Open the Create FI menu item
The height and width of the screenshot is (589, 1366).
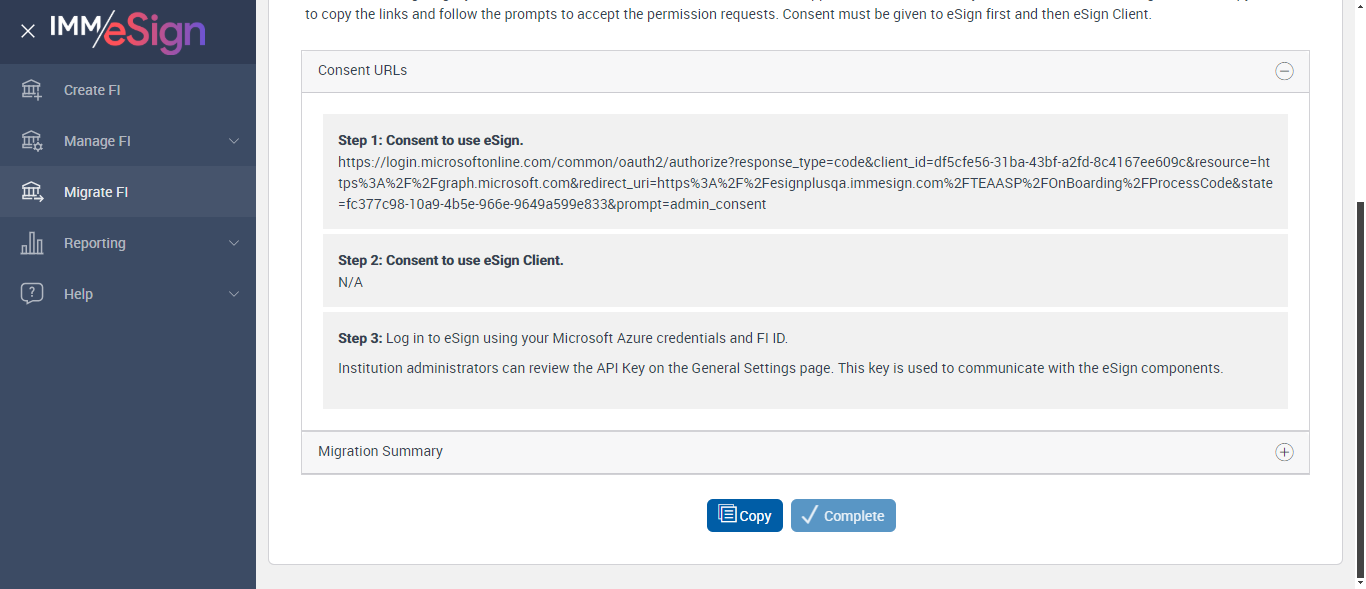[x=92, y=90]
